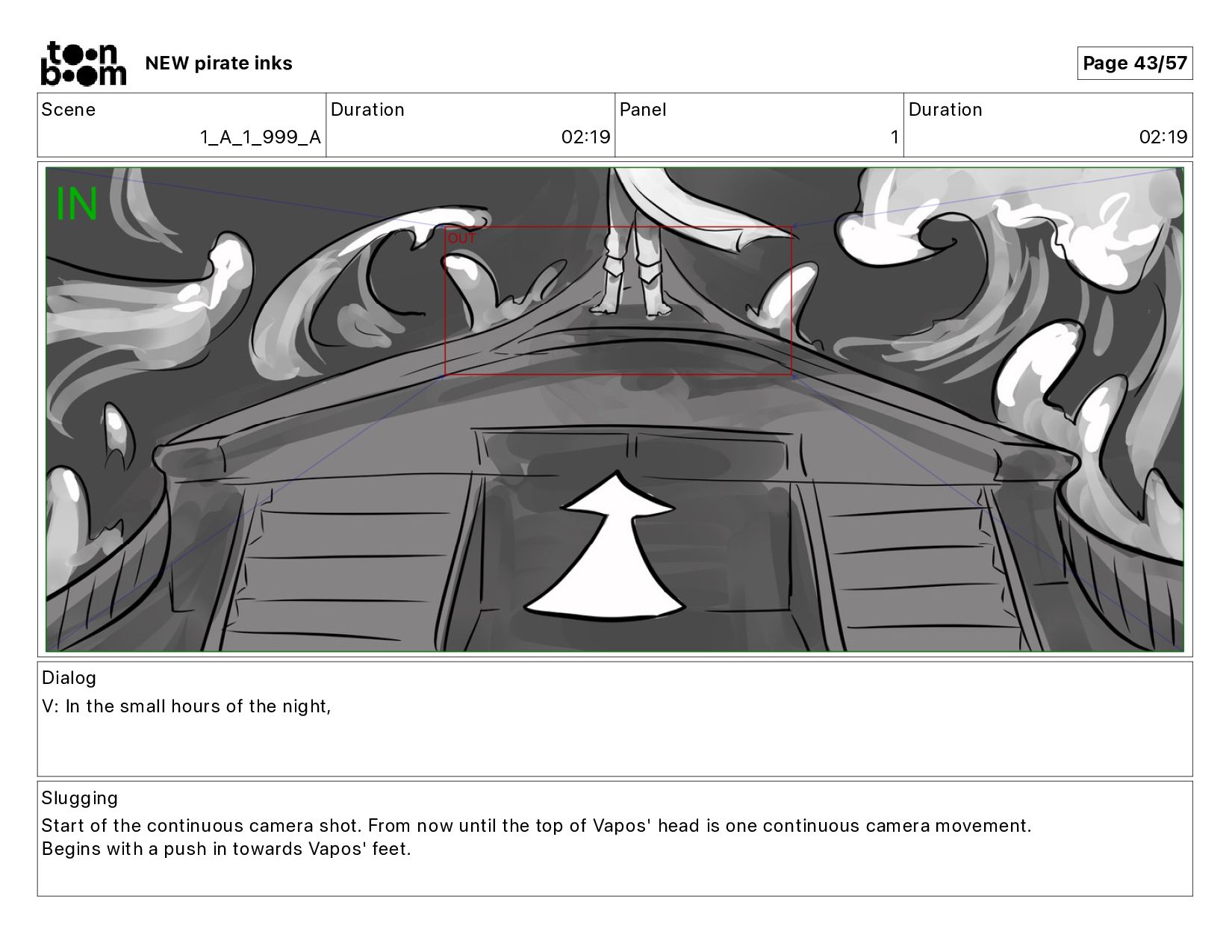1232x952 pixels.
Task: Click the storyboard panel artwork thumbnail
Action: coord(615,409)
